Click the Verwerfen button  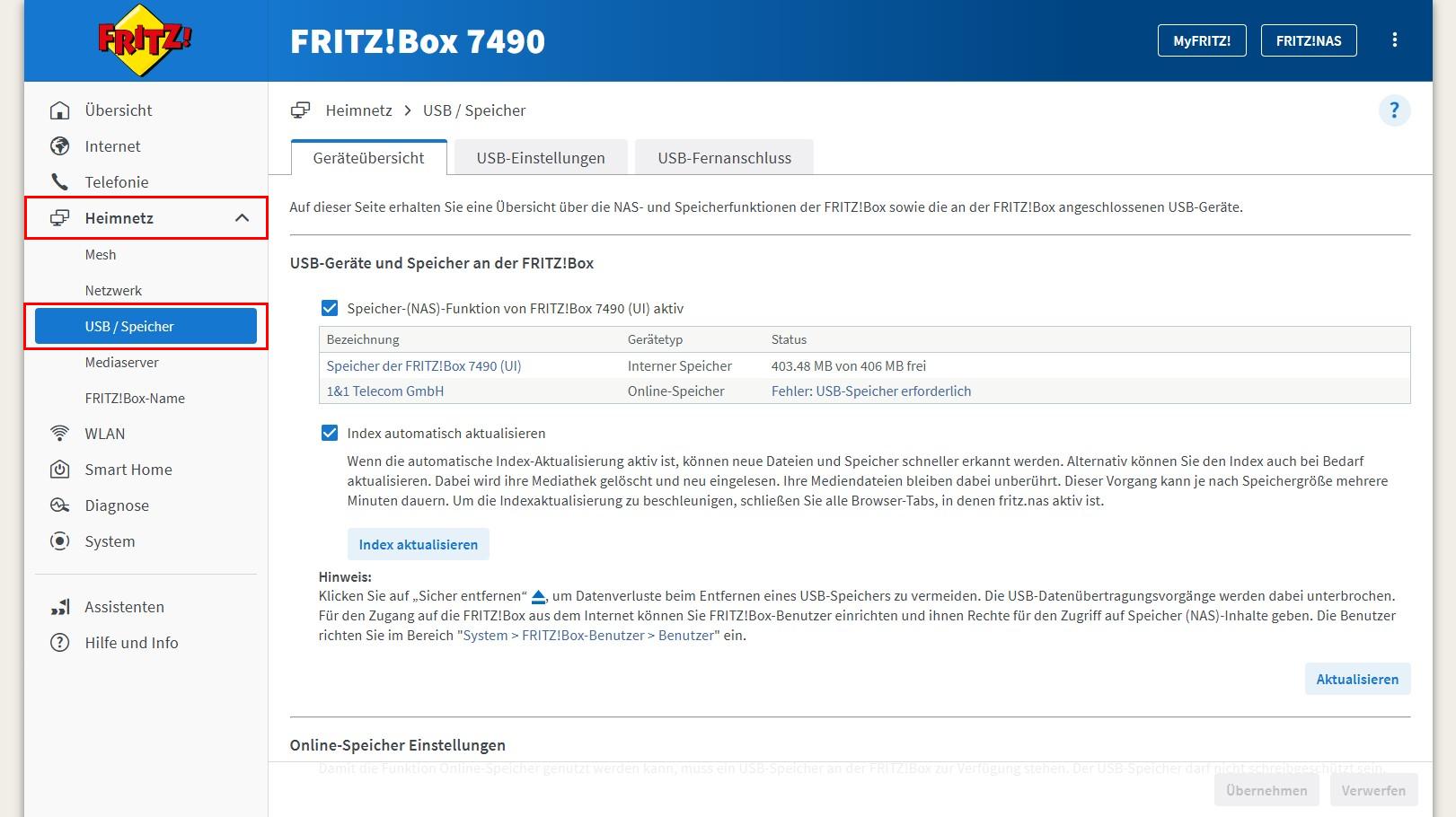click(1373, 790)
